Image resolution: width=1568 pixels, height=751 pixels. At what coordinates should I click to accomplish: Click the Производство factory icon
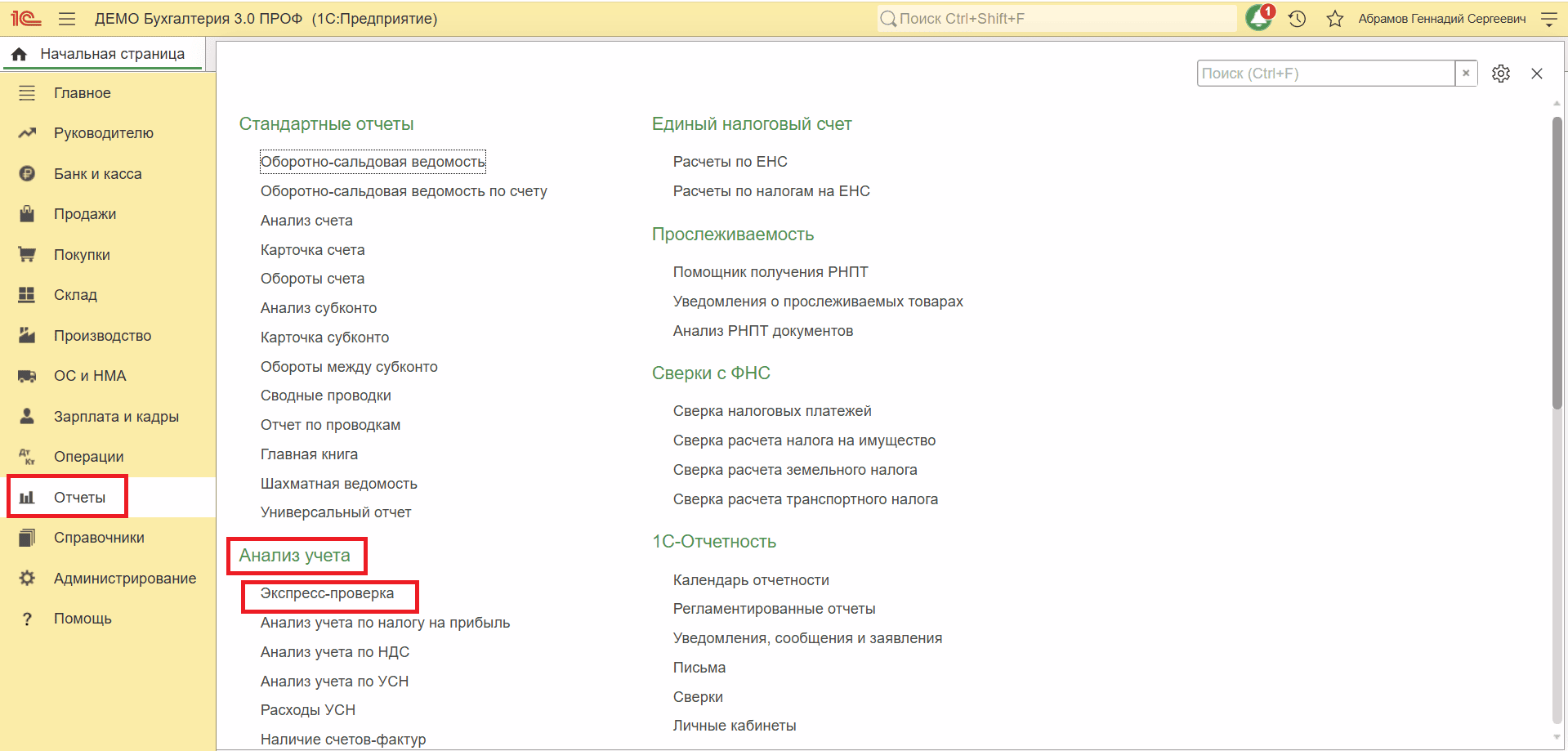pos(27,336)
